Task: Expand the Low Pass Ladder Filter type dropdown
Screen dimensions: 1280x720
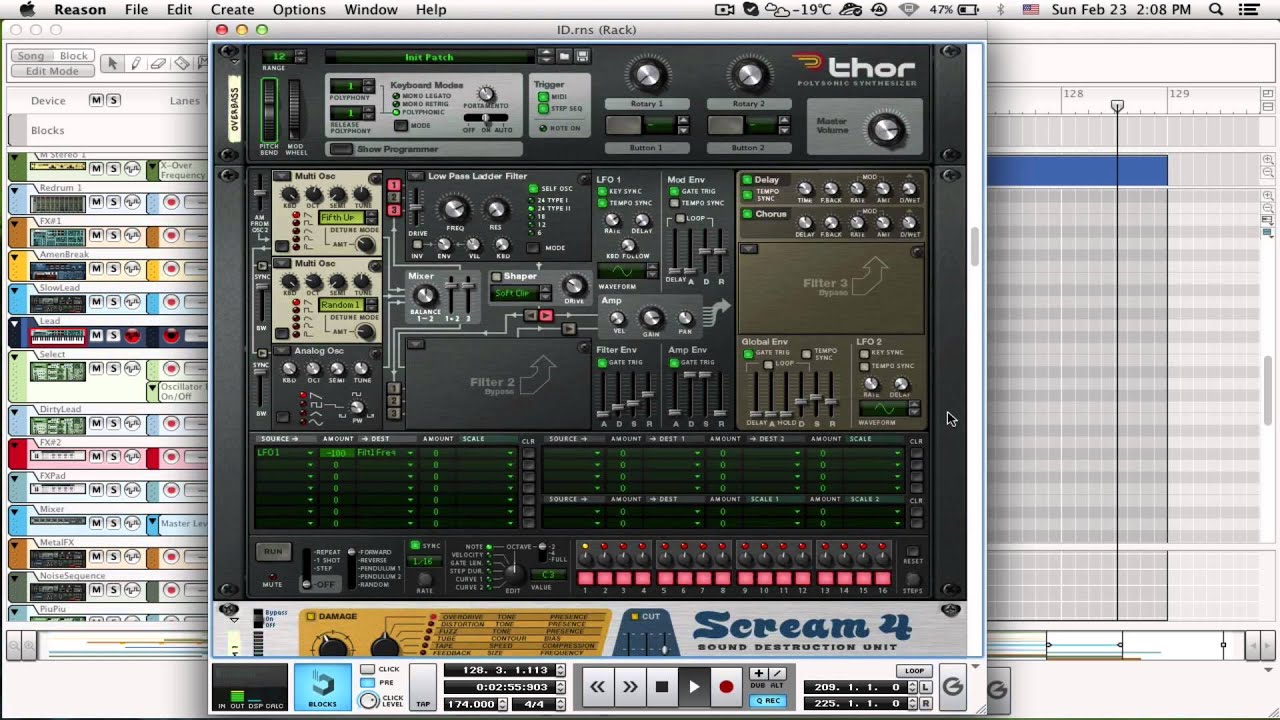Action: (418, 176)
